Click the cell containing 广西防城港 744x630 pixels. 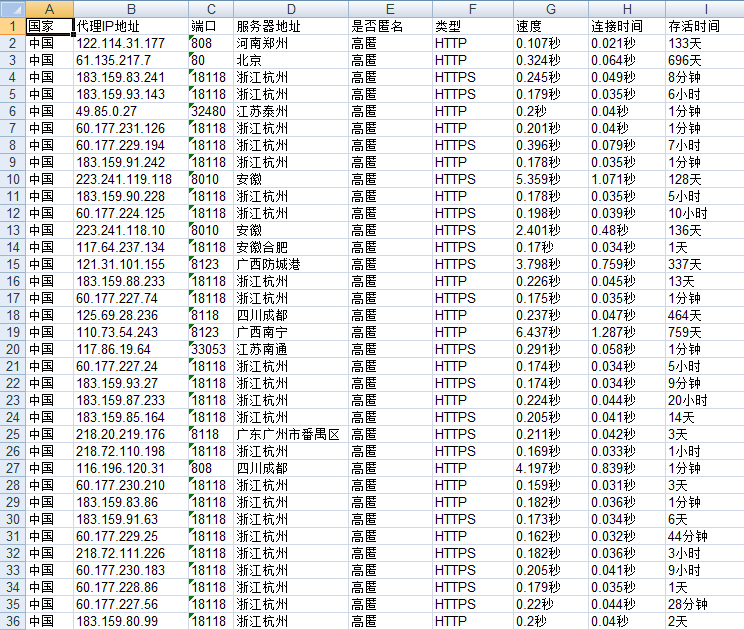click(x=290, y=264)
